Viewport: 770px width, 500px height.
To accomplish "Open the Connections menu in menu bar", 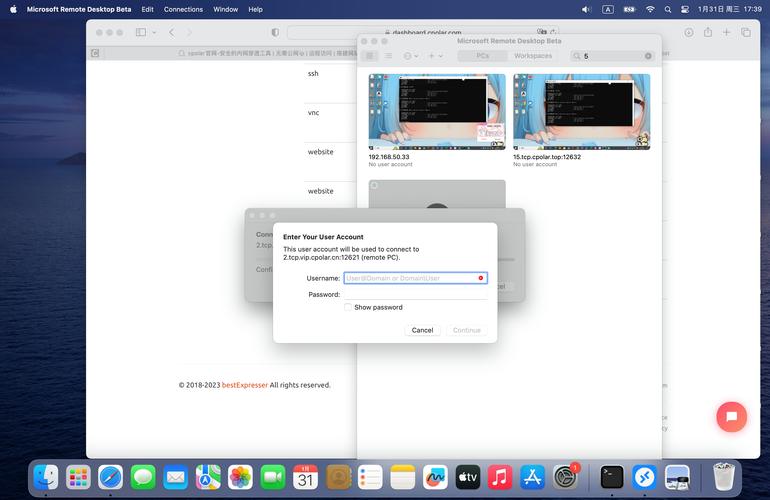I will pyautogui.click(x=183, y=9).
